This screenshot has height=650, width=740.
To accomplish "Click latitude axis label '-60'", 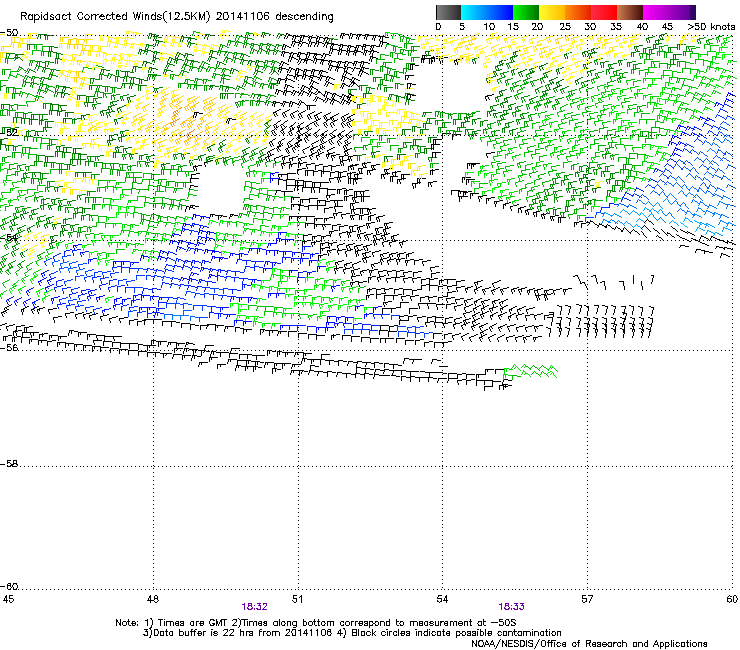I will pyautogui.click(x=9, y=586).
